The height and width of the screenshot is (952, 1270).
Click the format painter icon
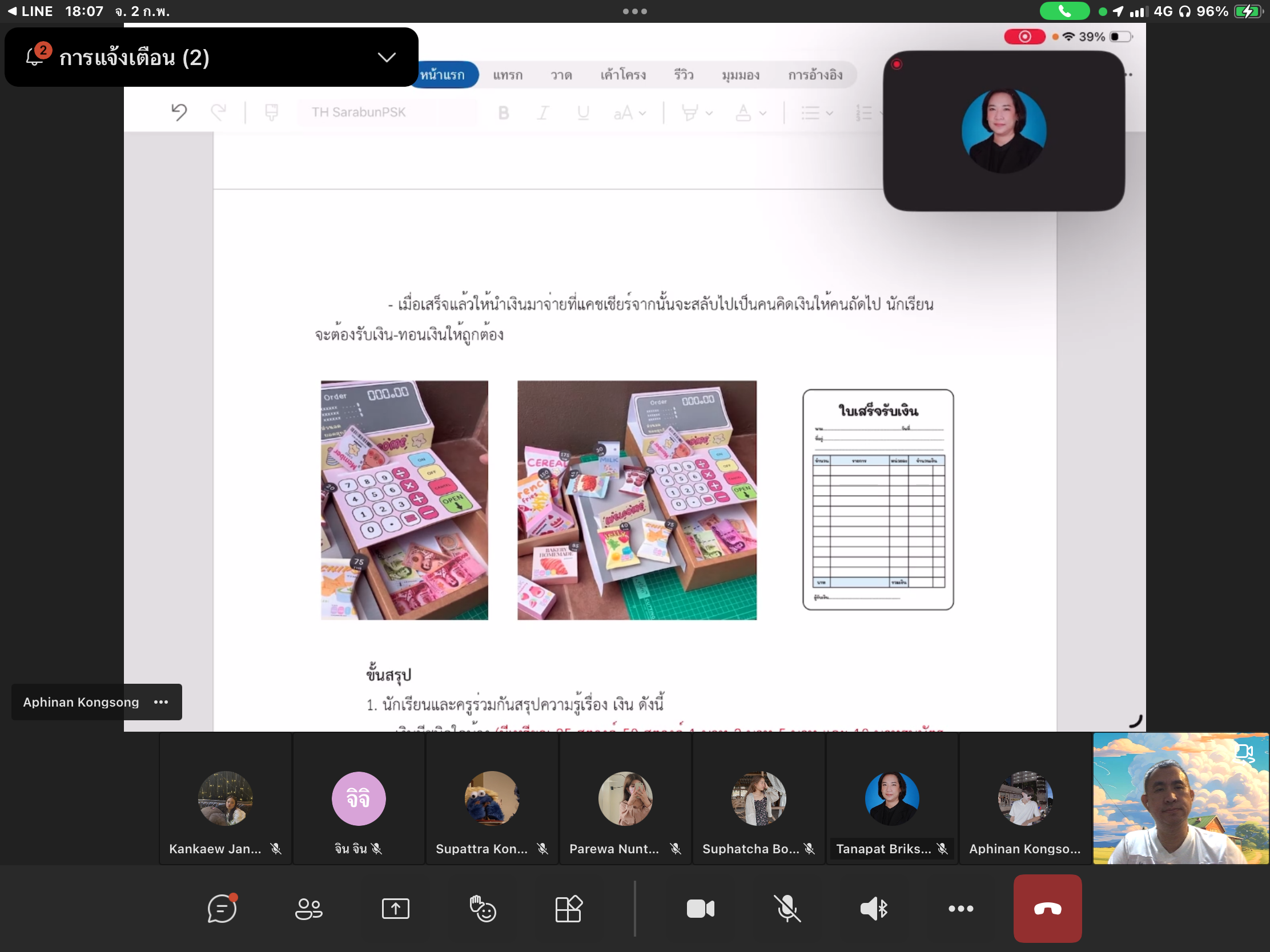click(272, 112)
